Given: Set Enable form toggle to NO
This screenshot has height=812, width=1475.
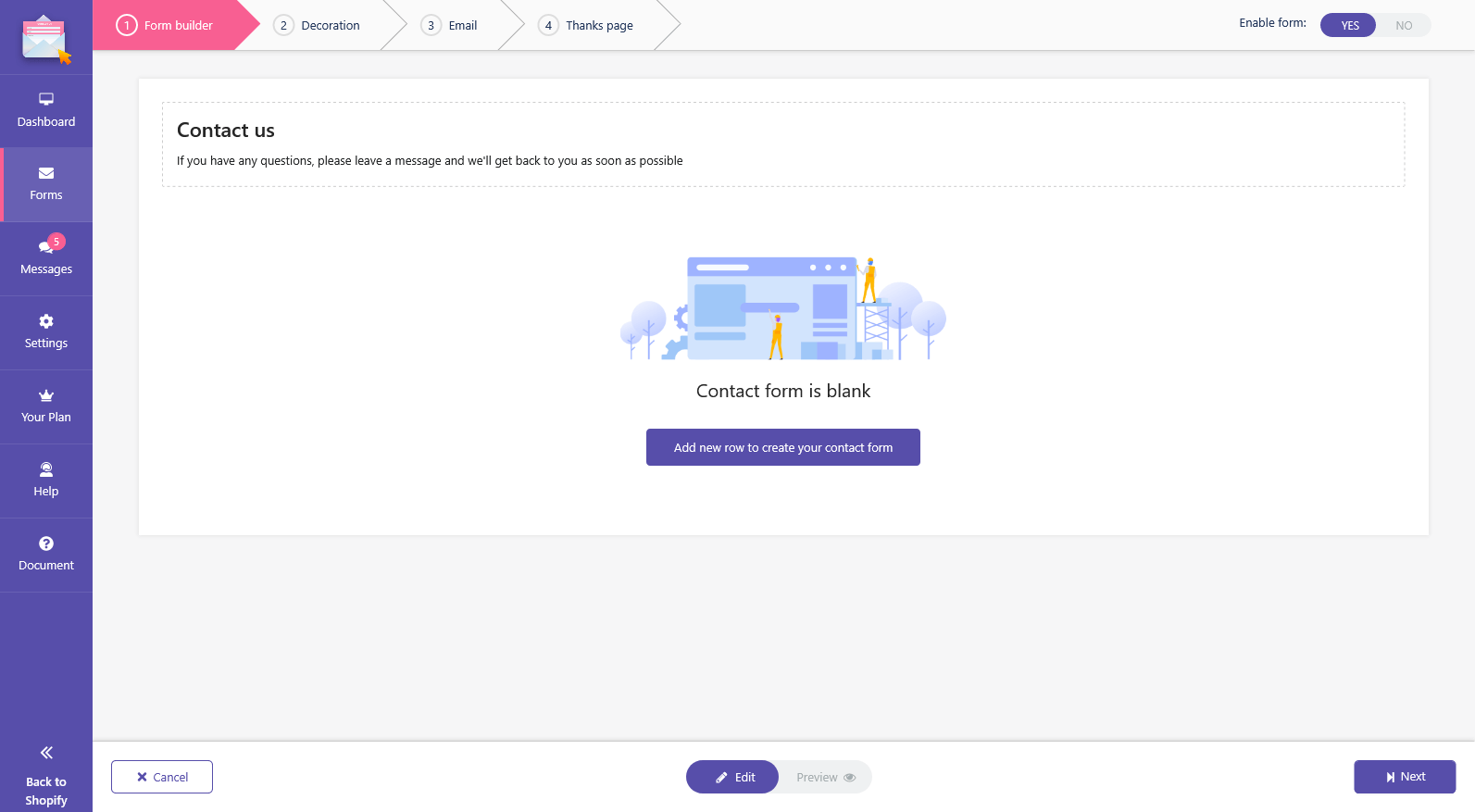Looking at the screenshot, I should [x=1404, y=25].
